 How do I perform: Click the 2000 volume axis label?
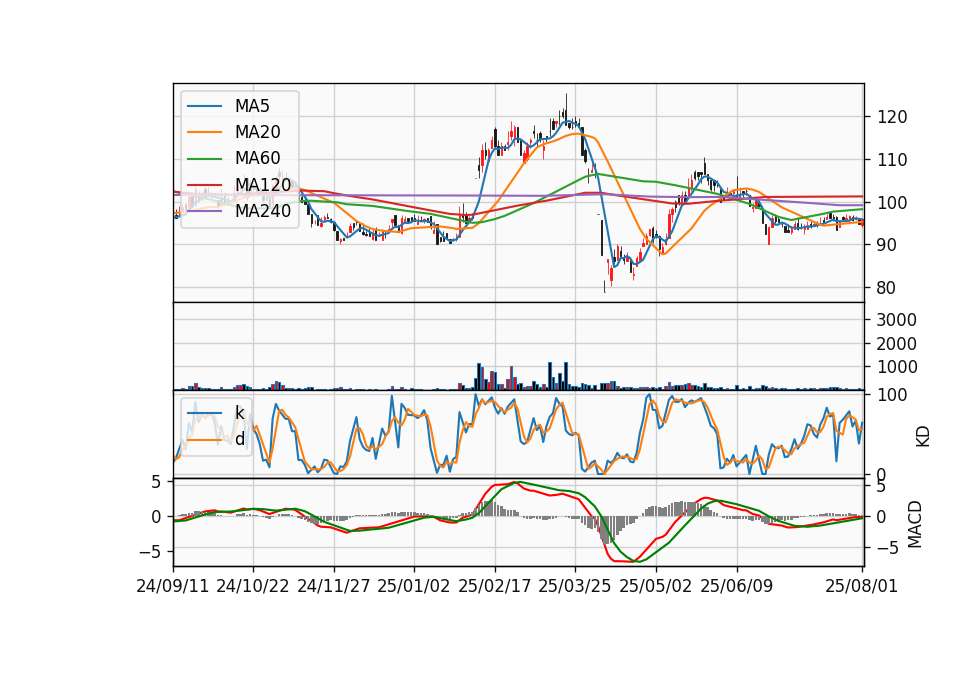click(x=897, y=343)
